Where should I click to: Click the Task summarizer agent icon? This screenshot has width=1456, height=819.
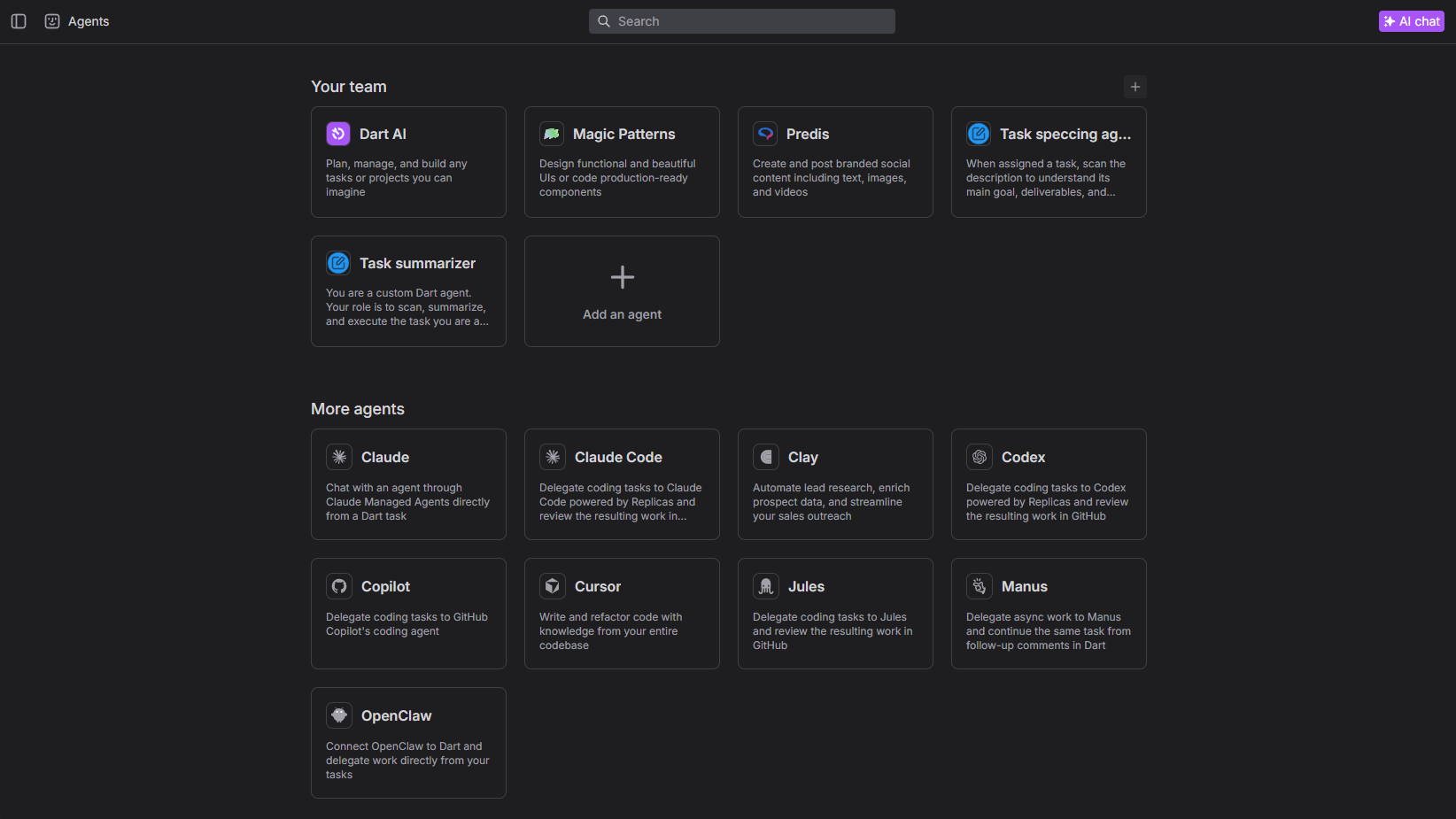pos(338,263)
